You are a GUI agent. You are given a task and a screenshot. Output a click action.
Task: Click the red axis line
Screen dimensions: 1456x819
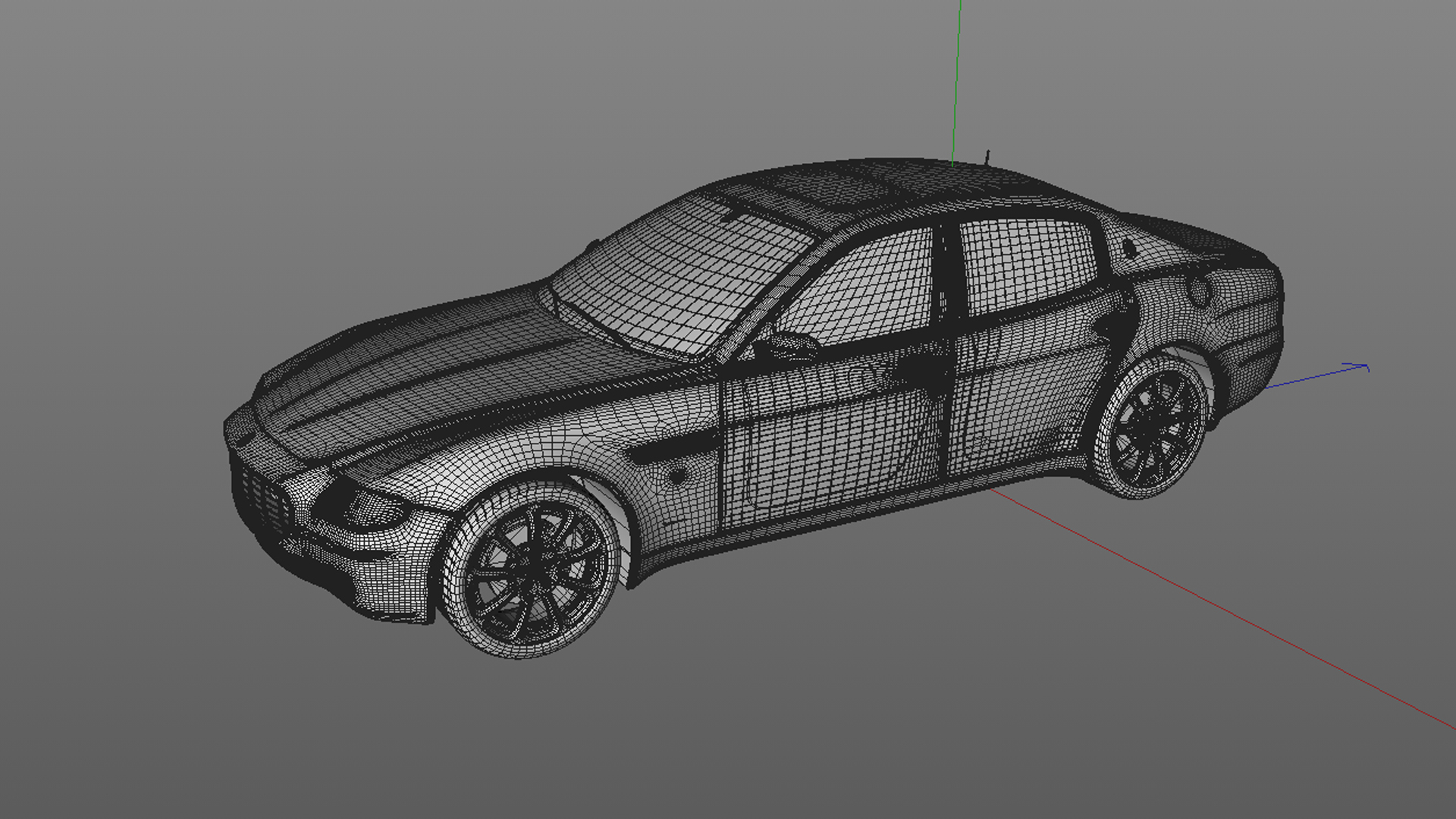point(1213,603)
